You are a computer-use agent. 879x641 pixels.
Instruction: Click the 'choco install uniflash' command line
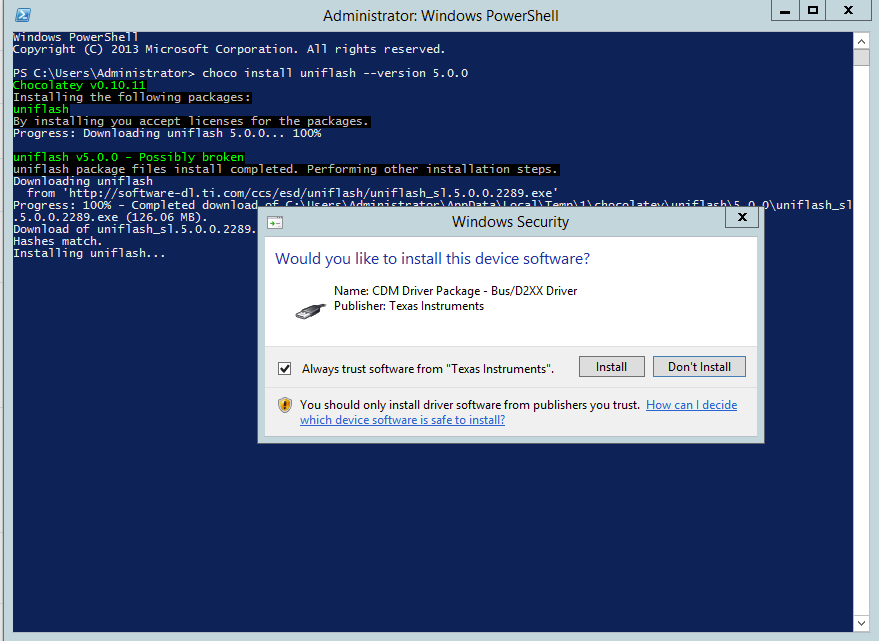point(334,73)
